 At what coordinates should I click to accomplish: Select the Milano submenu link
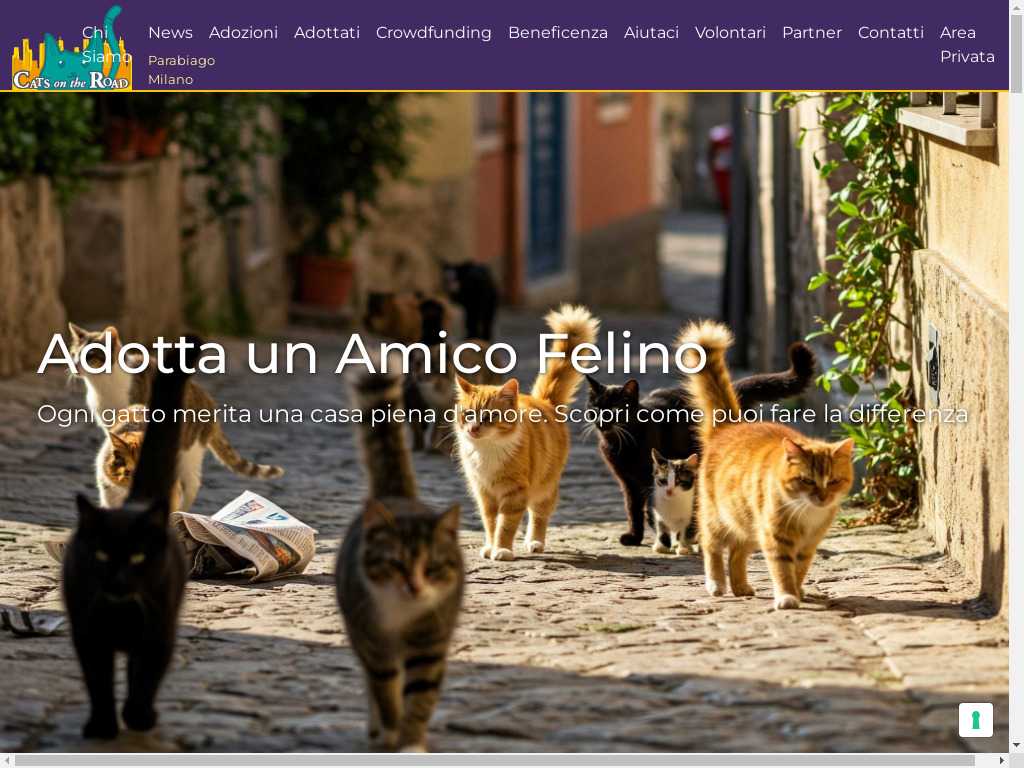[170, 79]
